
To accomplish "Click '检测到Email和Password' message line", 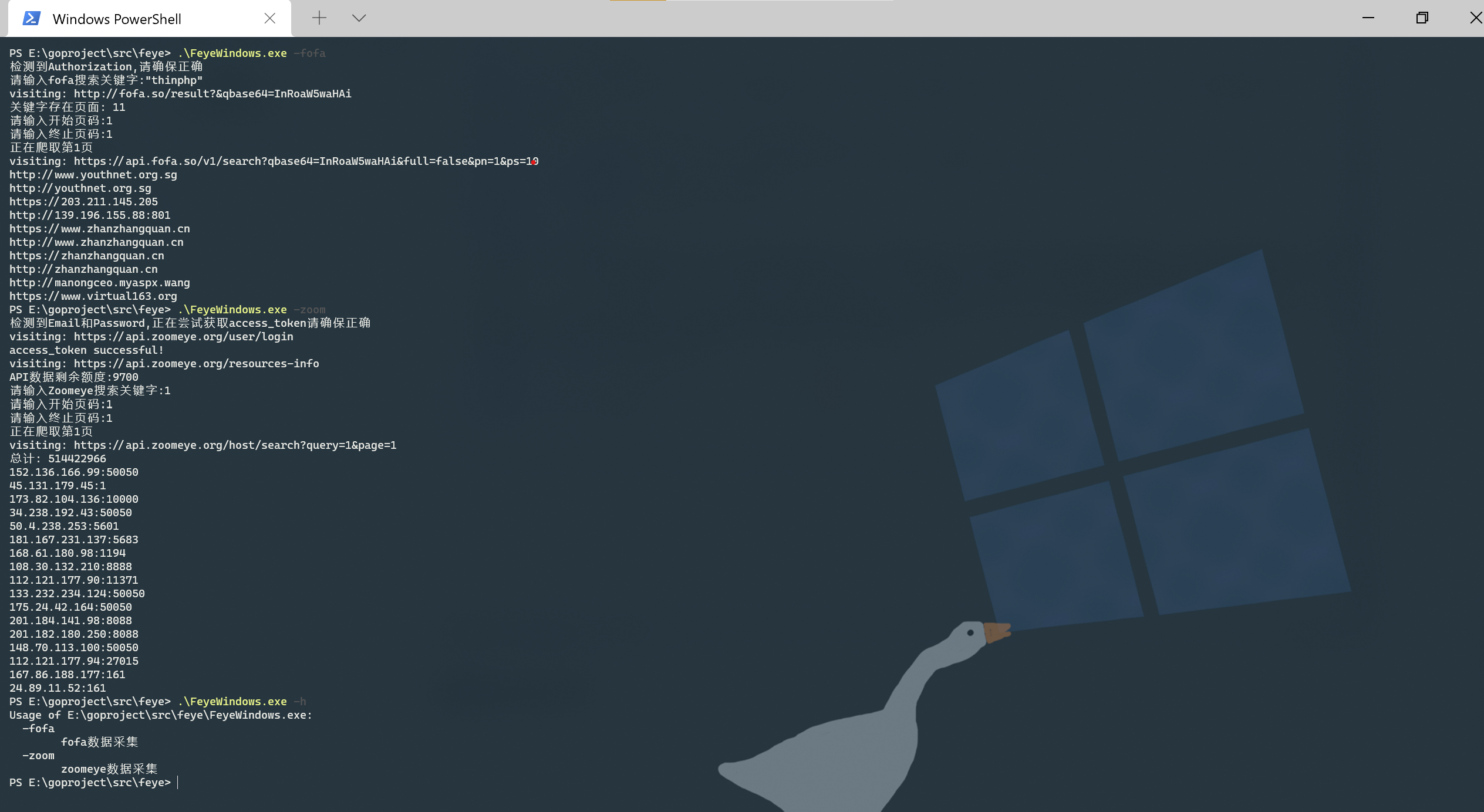I will [x=190, y=323].
